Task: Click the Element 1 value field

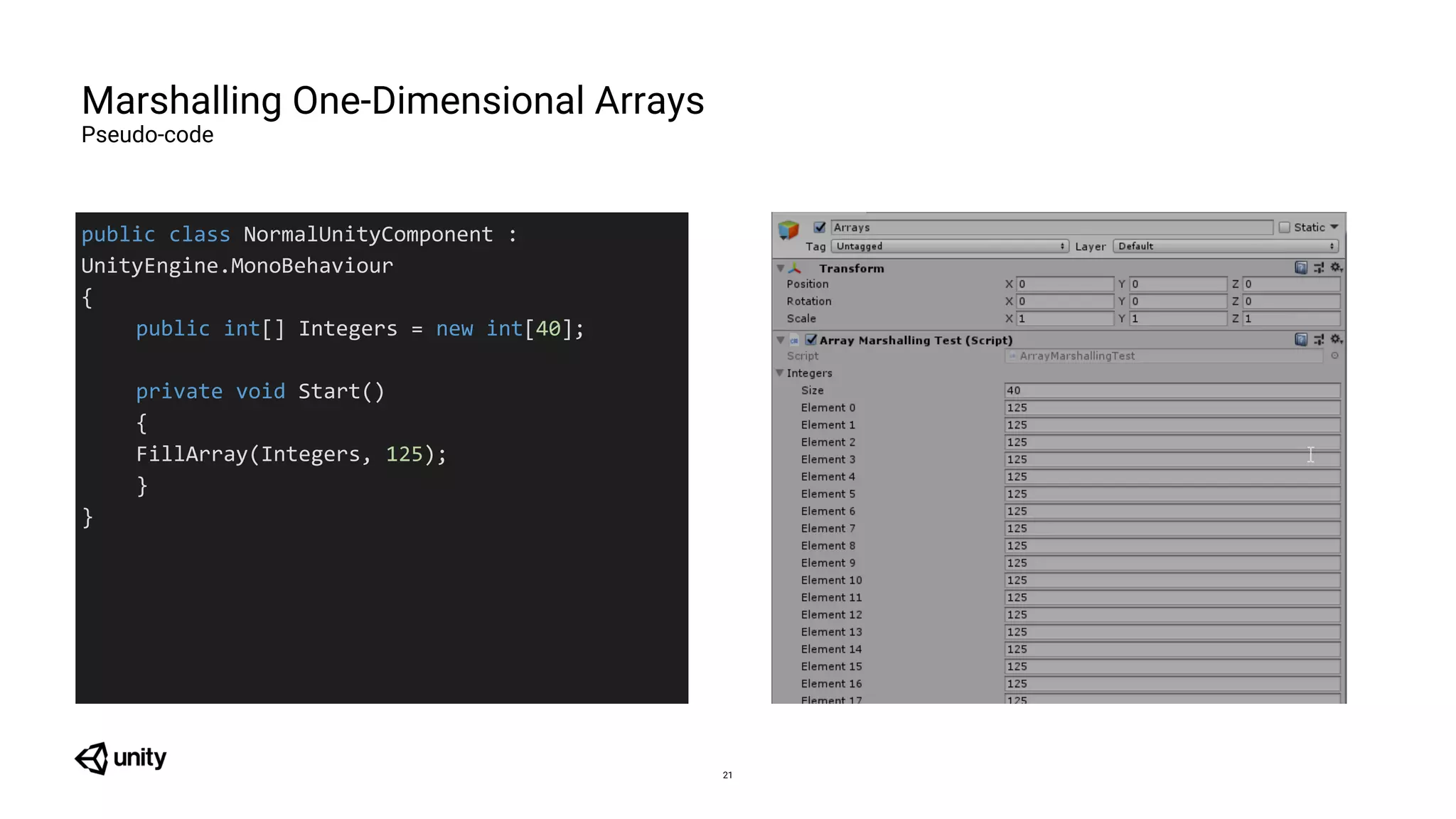Action: 1172,424
